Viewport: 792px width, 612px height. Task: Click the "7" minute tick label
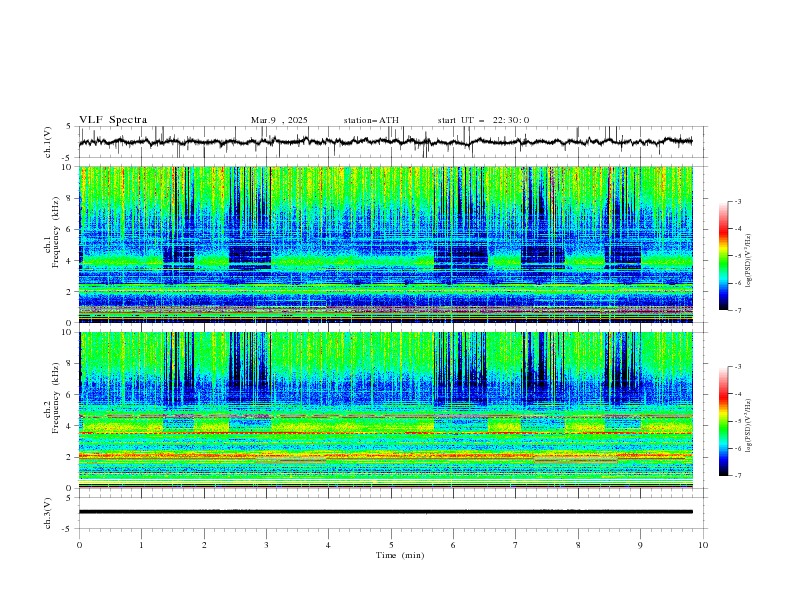click(516, 545)
